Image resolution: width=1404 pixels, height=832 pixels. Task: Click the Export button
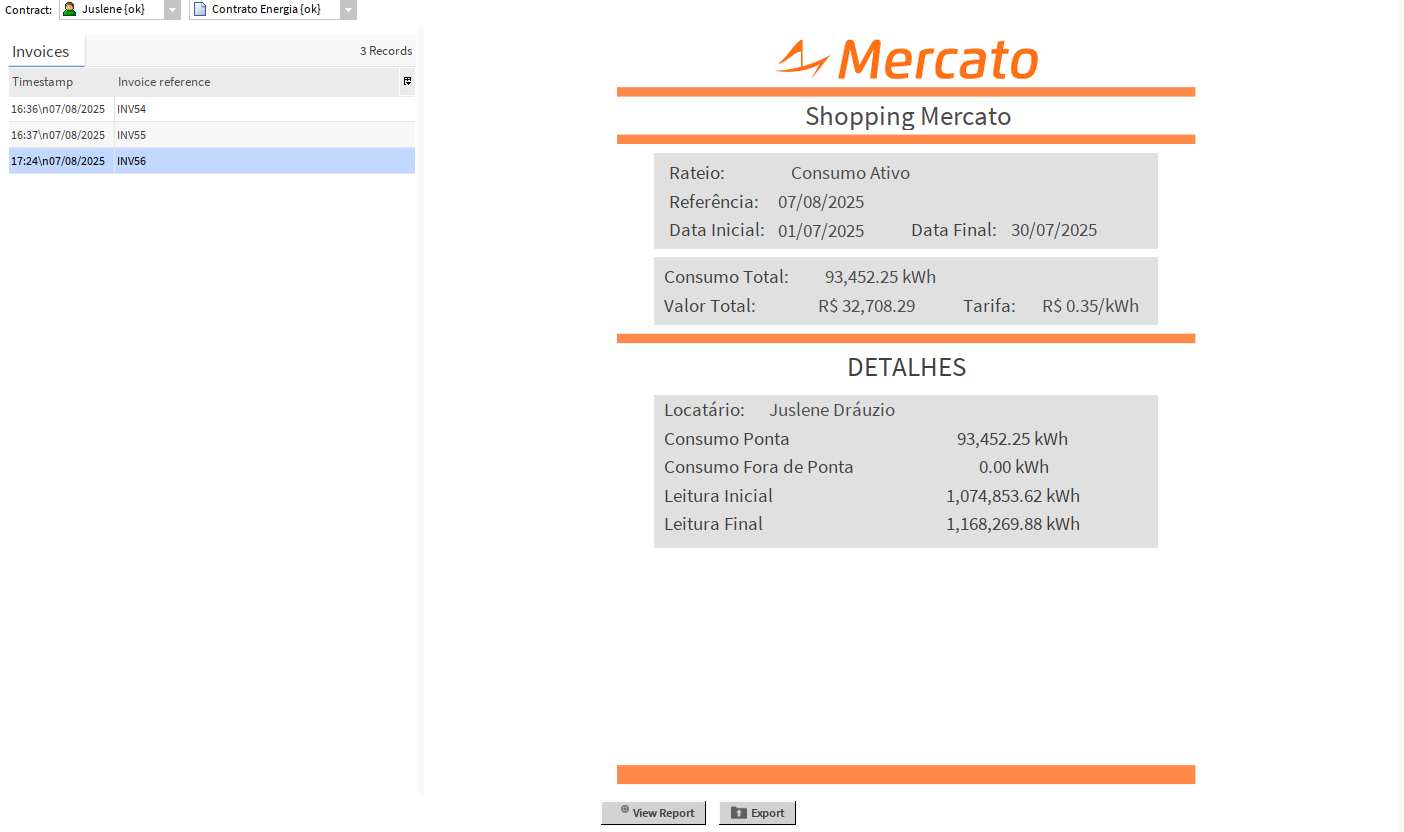point(757,813)
